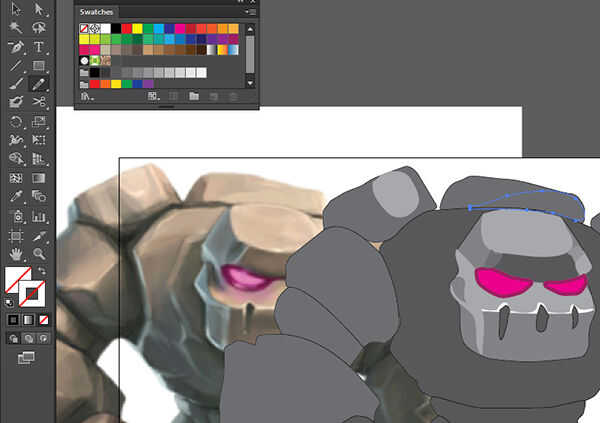Set paint mode to None
600x423 pixels.
tap(44, 320)
